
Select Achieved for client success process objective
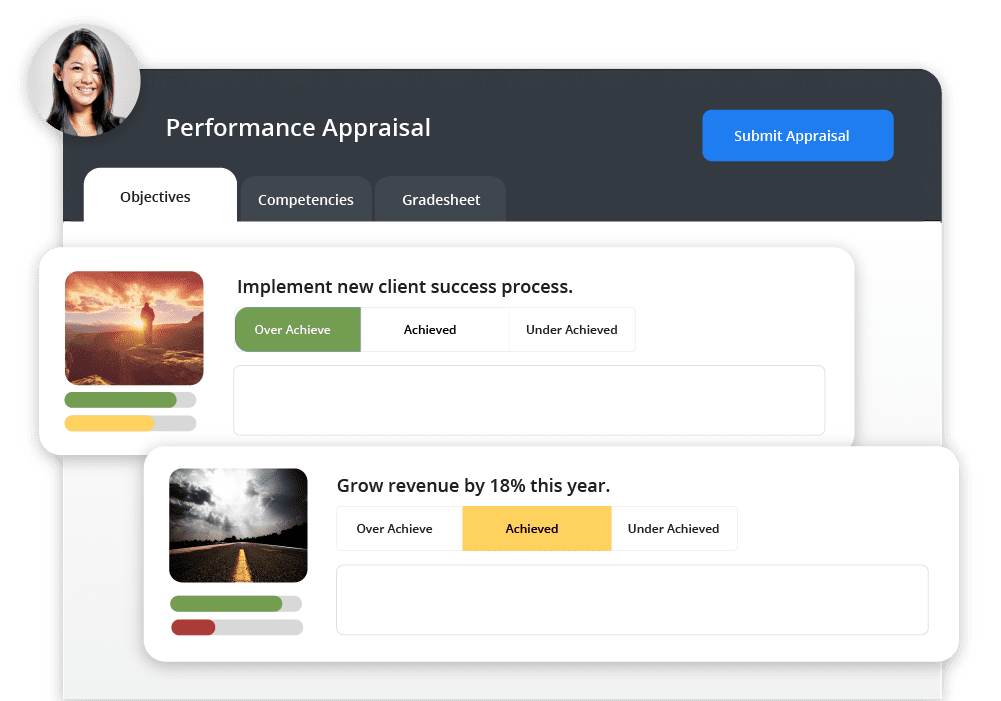[435, 329]
